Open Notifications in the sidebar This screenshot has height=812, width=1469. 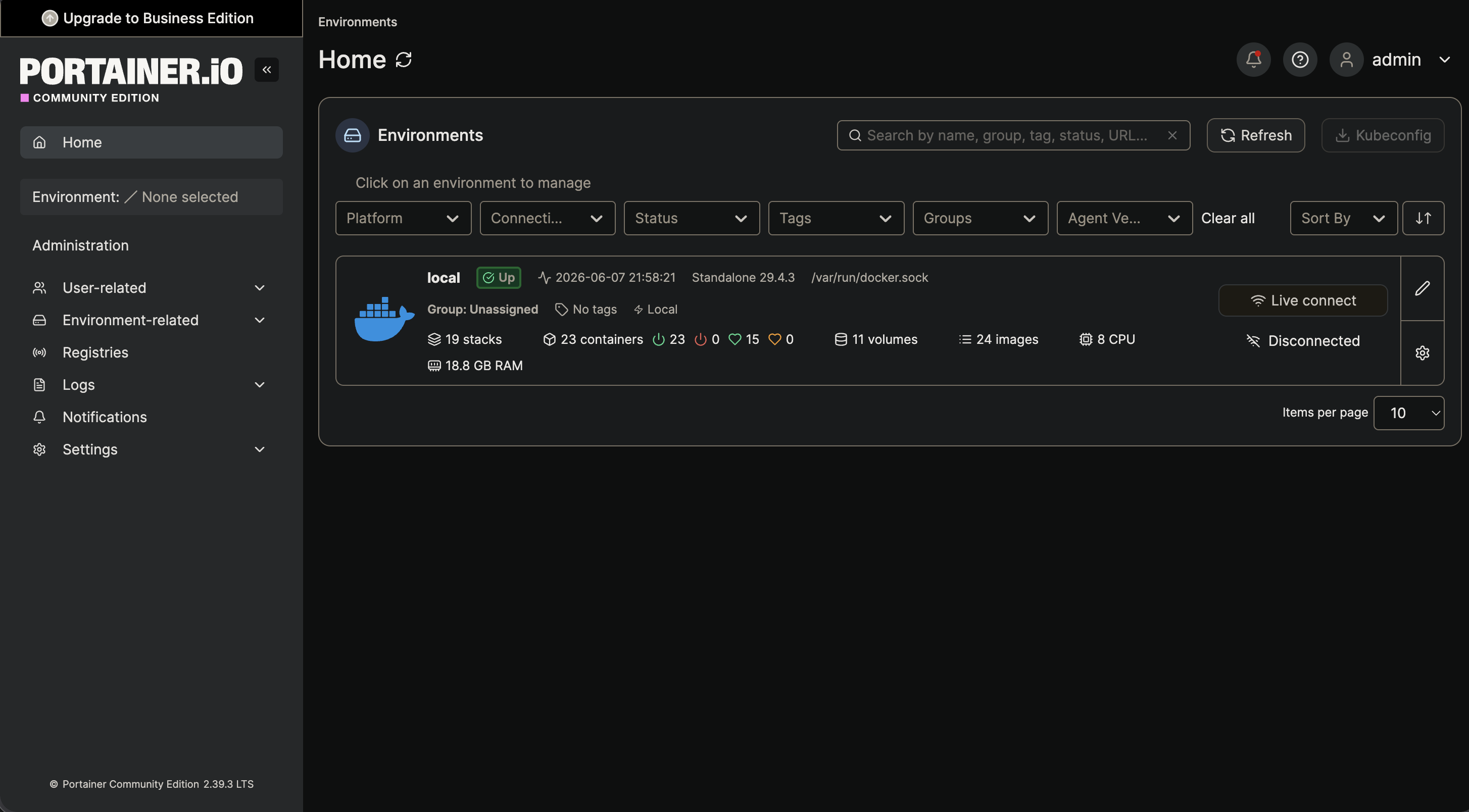point(151,417)
